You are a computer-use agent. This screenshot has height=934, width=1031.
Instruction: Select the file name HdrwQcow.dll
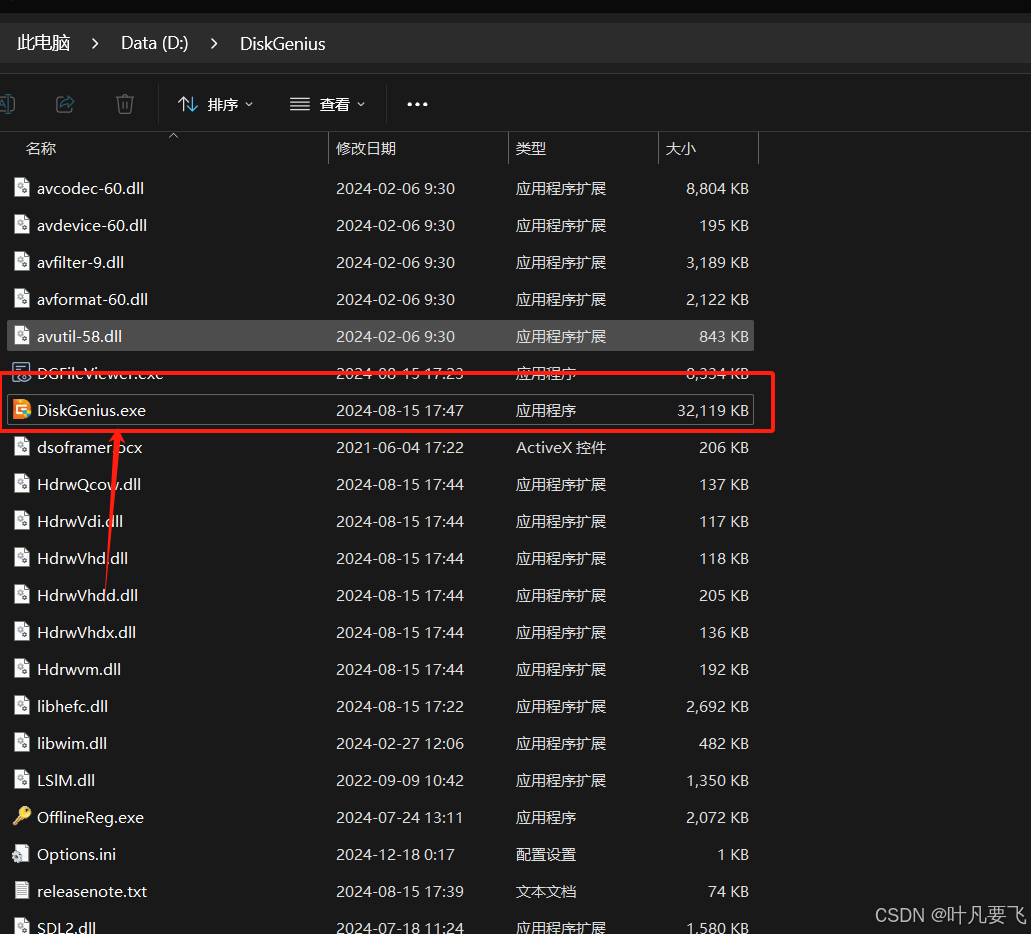tap(89, 485)
